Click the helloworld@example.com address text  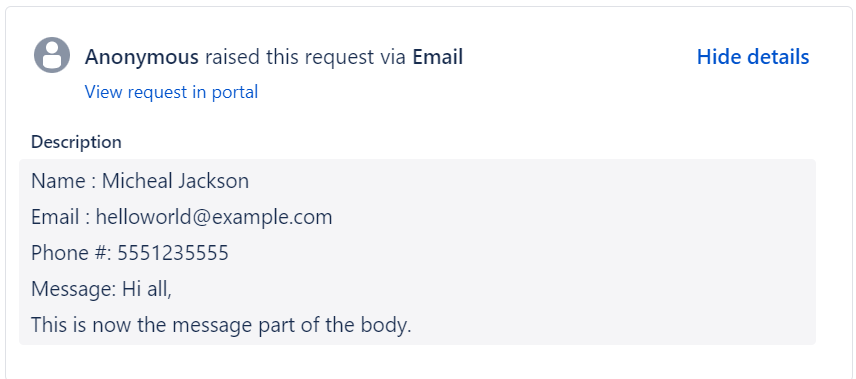(214, 217)
